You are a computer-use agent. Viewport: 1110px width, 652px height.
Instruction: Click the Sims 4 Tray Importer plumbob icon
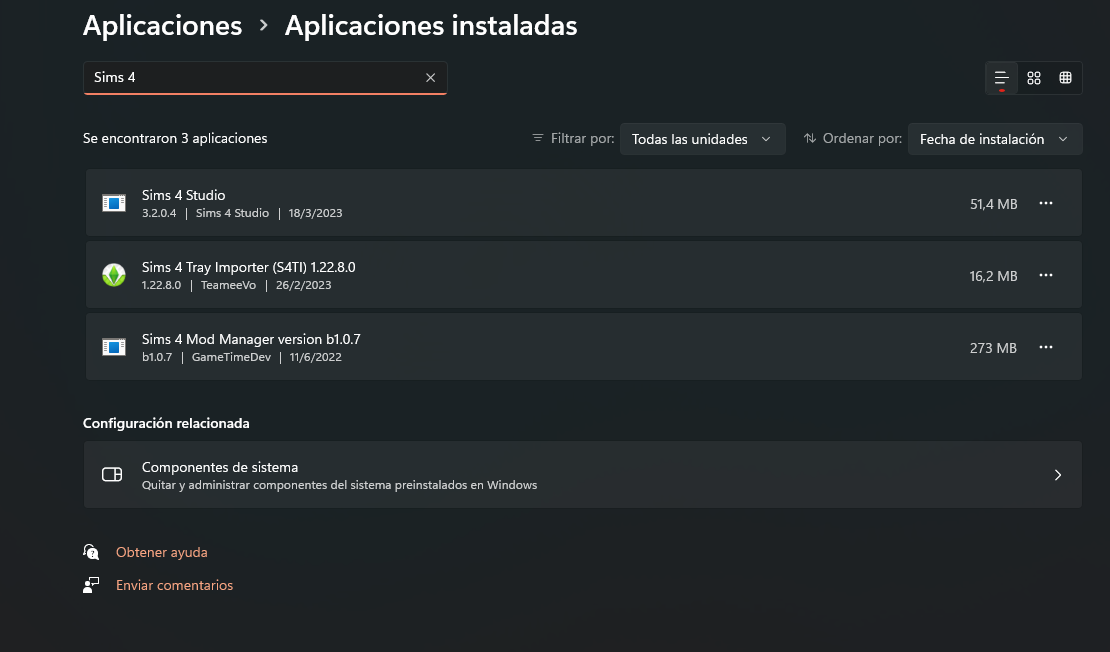[113, 275]
